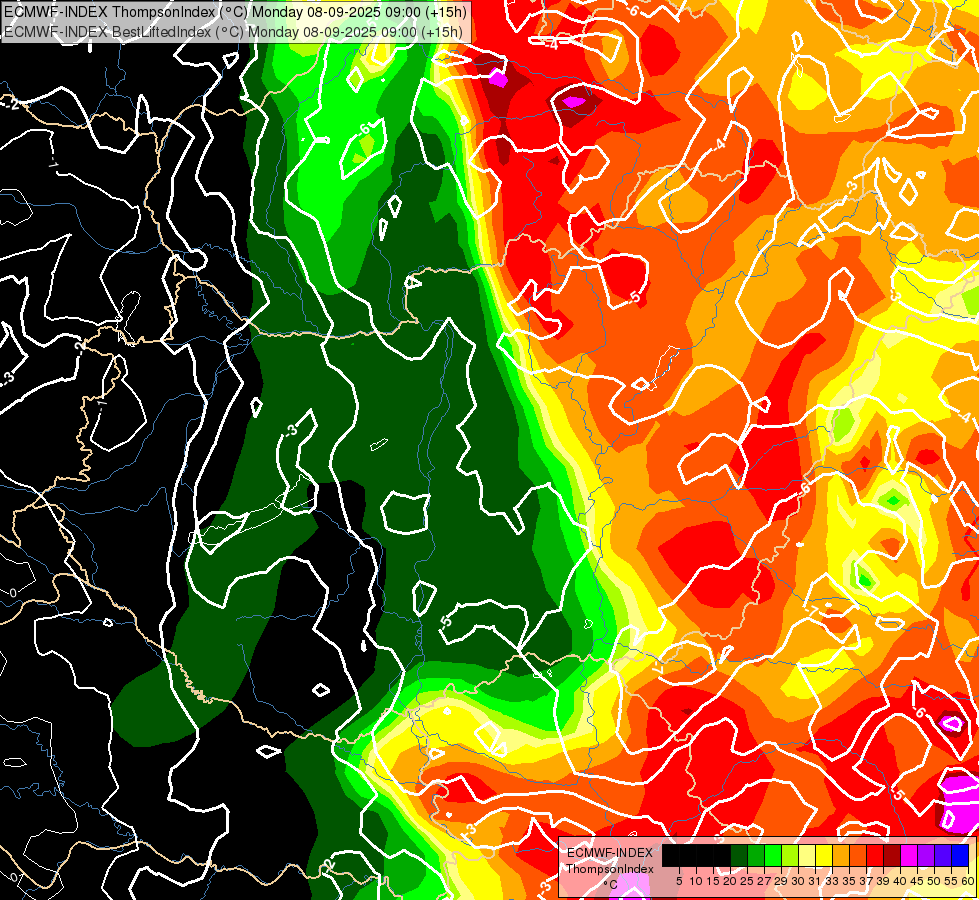Click the legend's ThompsonIndex label

(610, 869)
